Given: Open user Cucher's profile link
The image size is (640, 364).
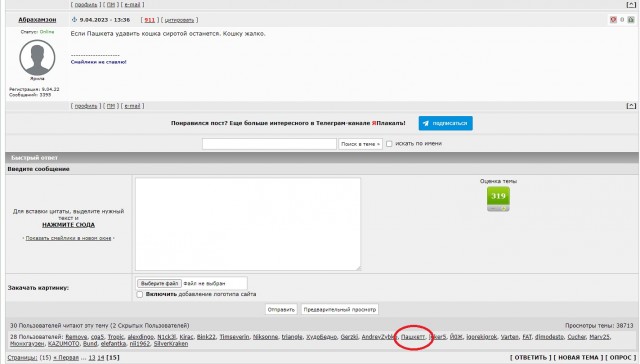Looking at the screenshot, I should [x=576, y=337].
